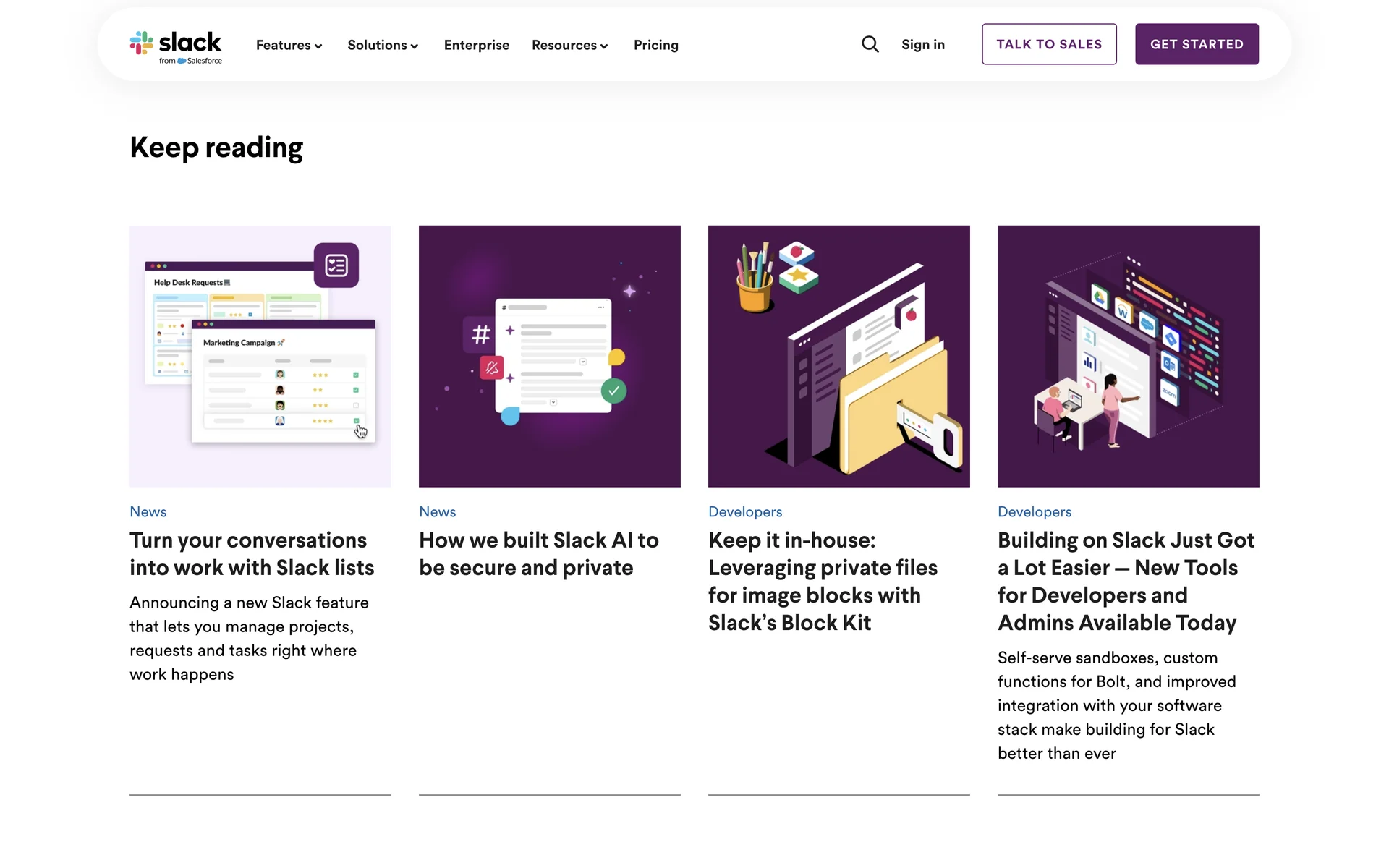Open the Slack lists article thumbnail
1389x868 pixels.
260,356
